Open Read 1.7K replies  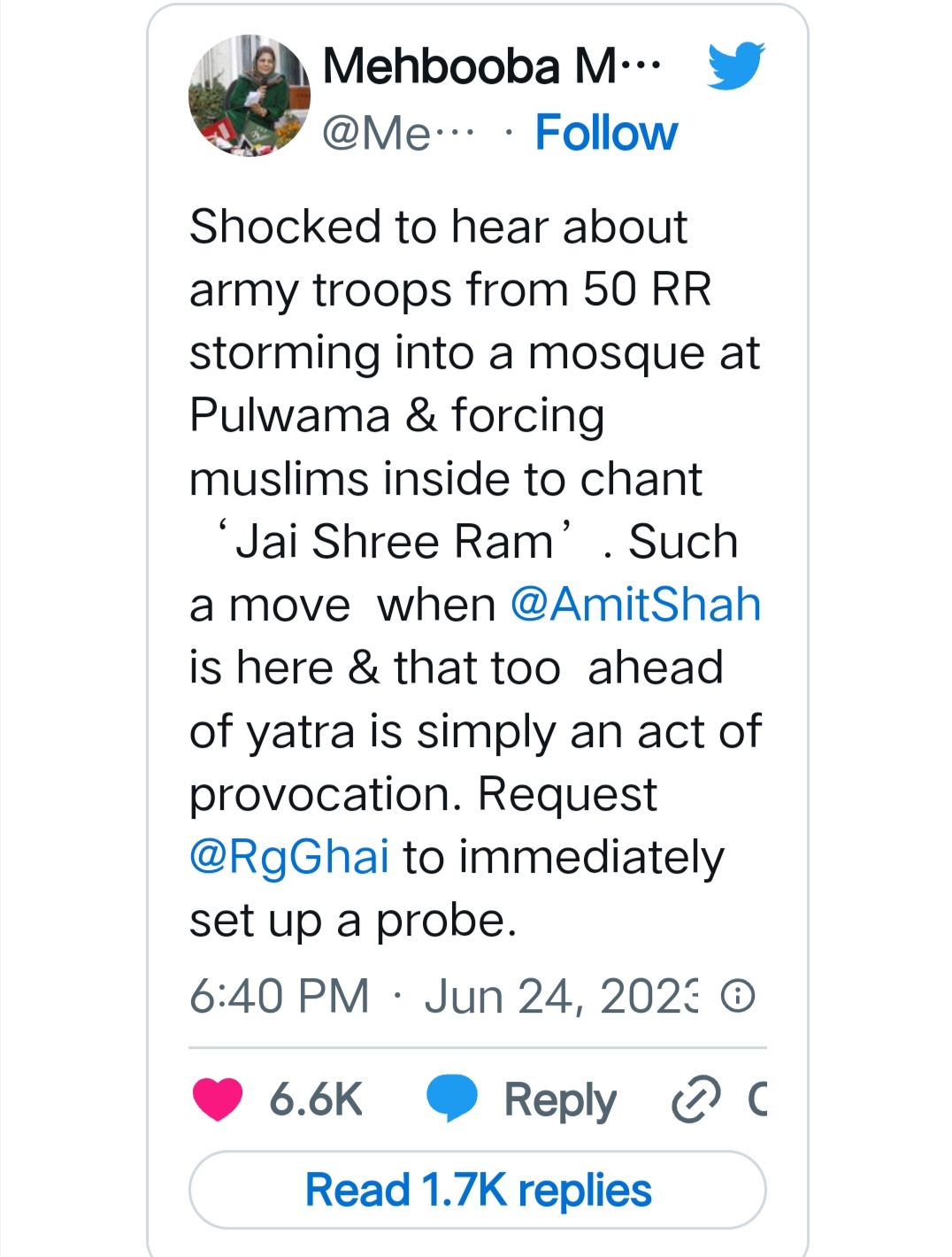tap(478, 1190)
